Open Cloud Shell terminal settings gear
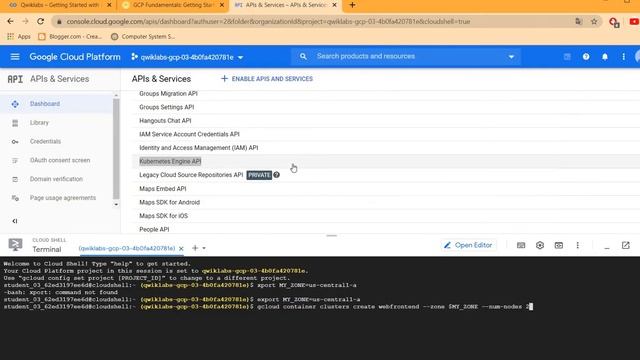This screenshot has height=360, width=640. click(540, 245)
